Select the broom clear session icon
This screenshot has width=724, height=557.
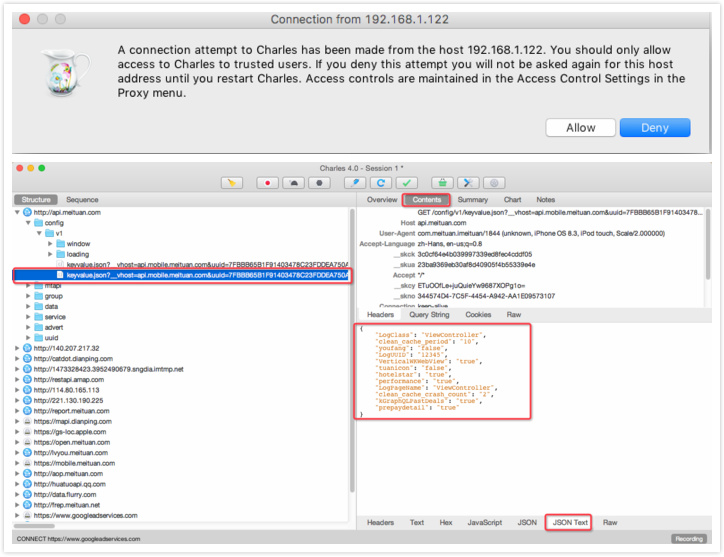(x=232, y=183)
